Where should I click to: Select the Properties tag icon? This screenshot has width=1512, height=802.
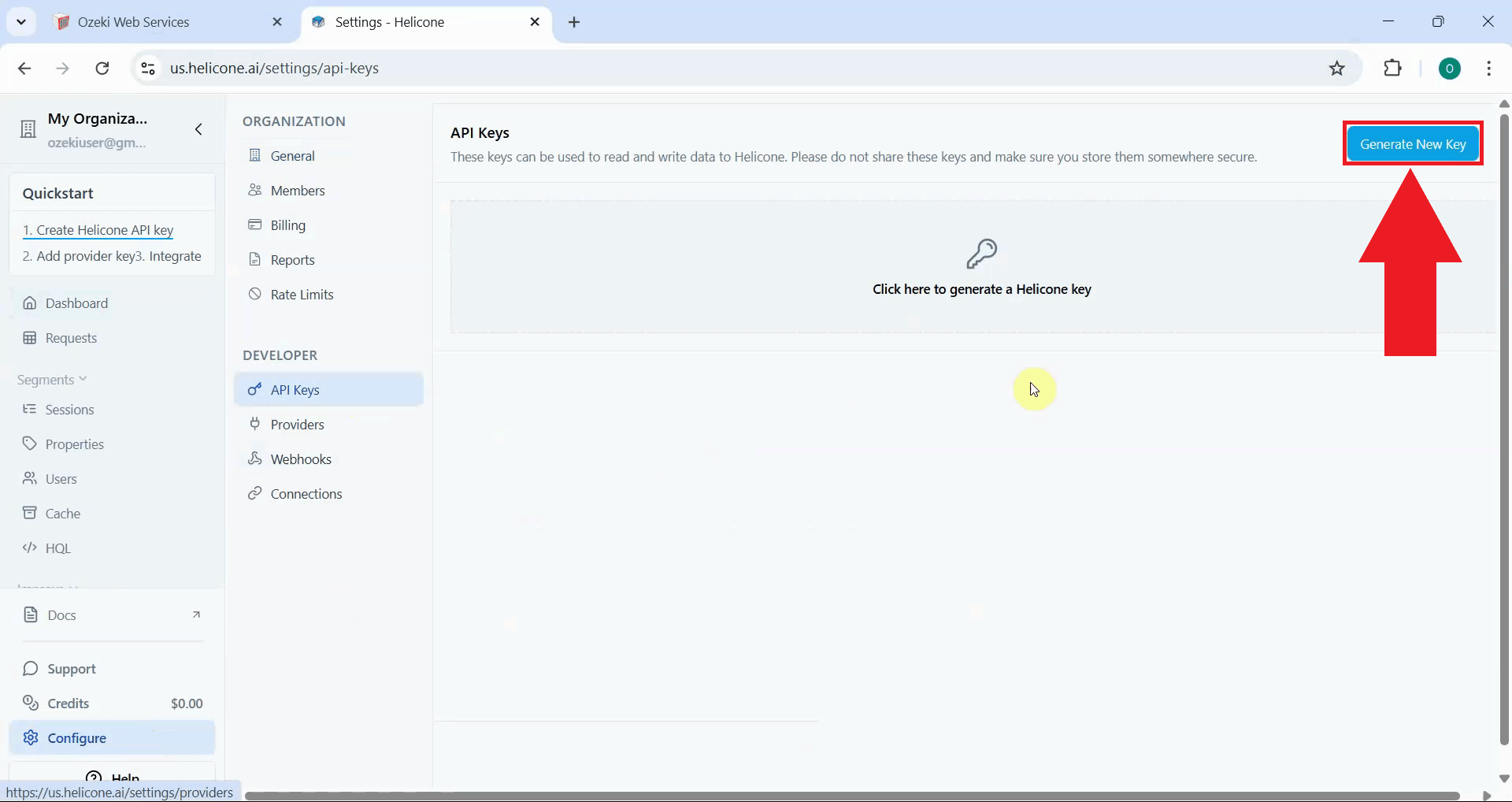pyautogui.click(x=28, y=444)
